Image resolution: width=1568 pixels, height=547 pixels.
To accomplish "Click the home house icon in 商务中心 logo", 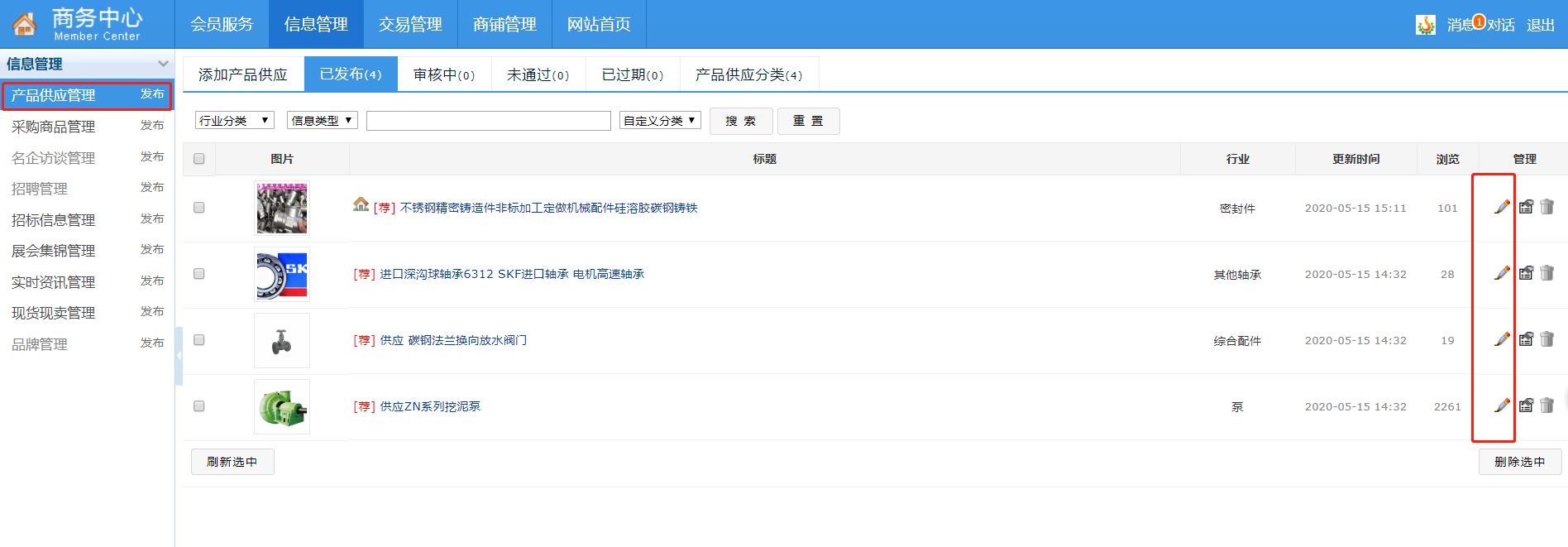I will tap(24, 25).
